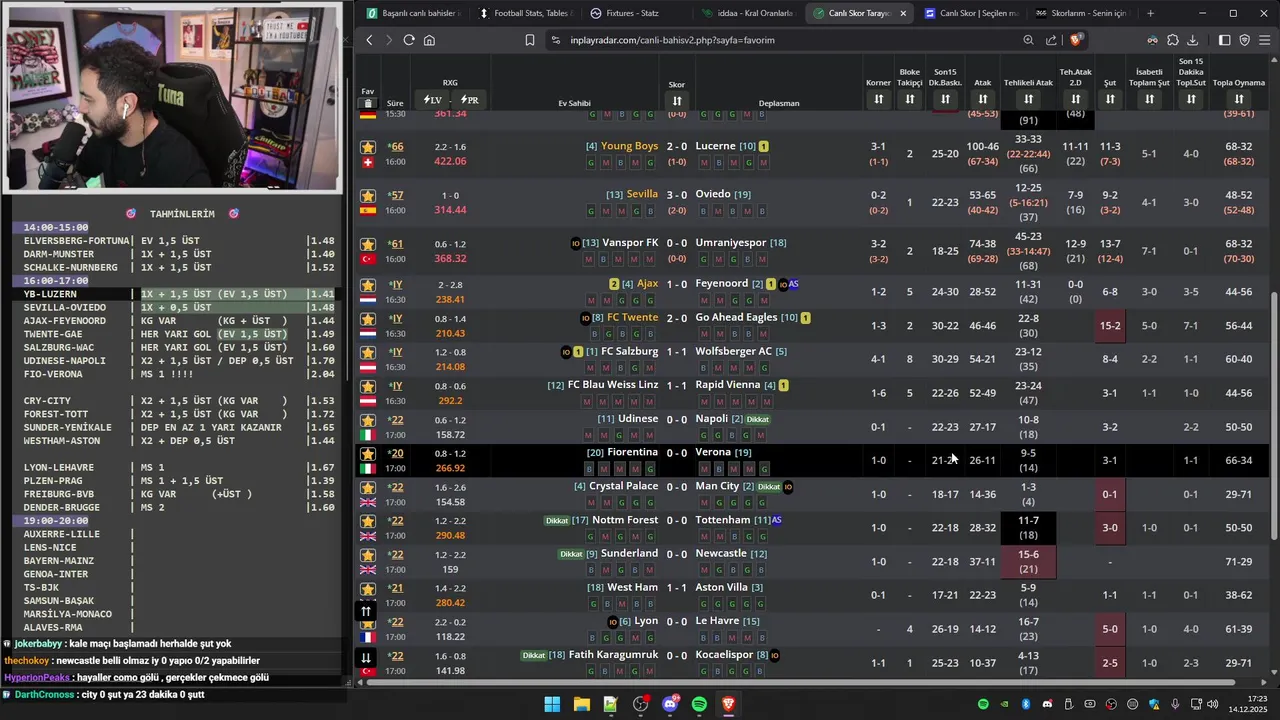This screenshot has height=720, width=1280.
Task: Click the page vertical scrollbar thumb
Action: point(1274,415)
